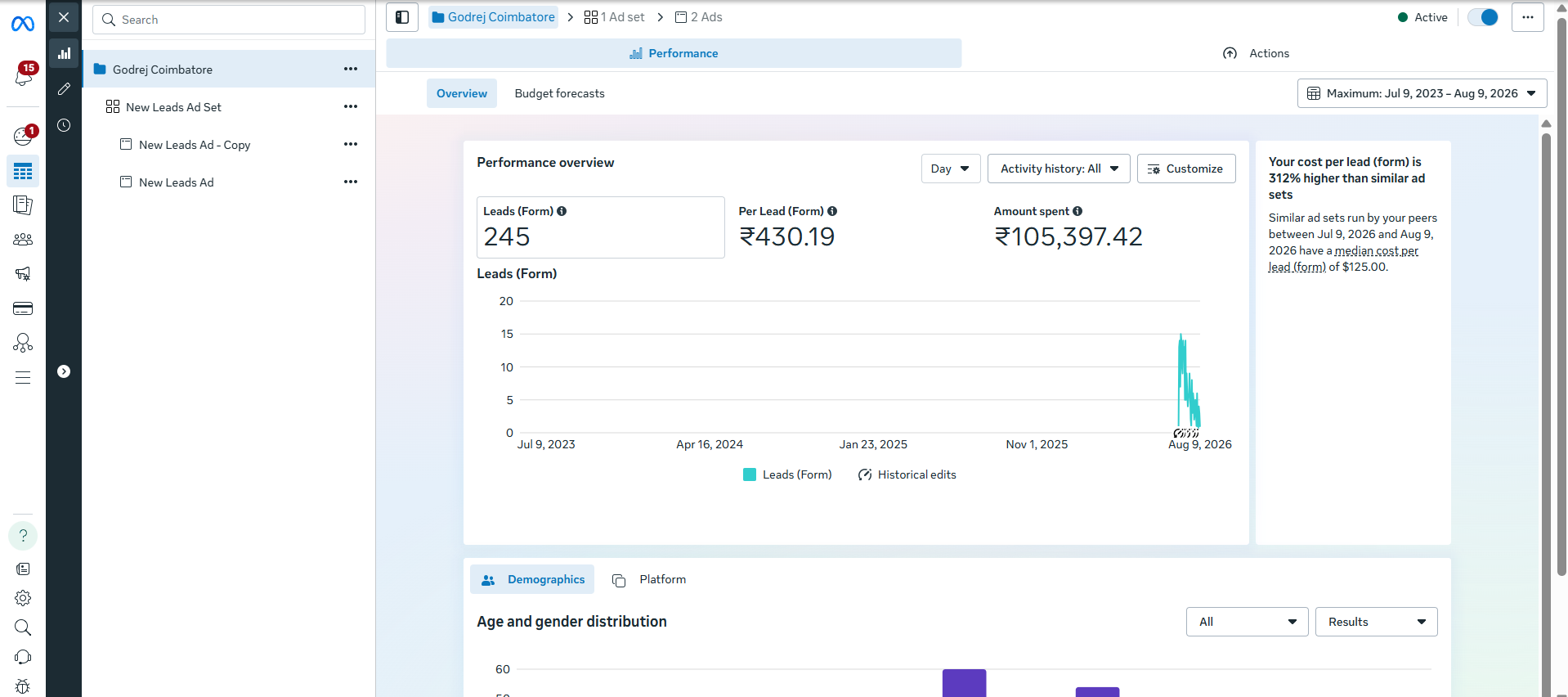
Task: Click info icon beside Amount spent
Action: point(1077,211)
